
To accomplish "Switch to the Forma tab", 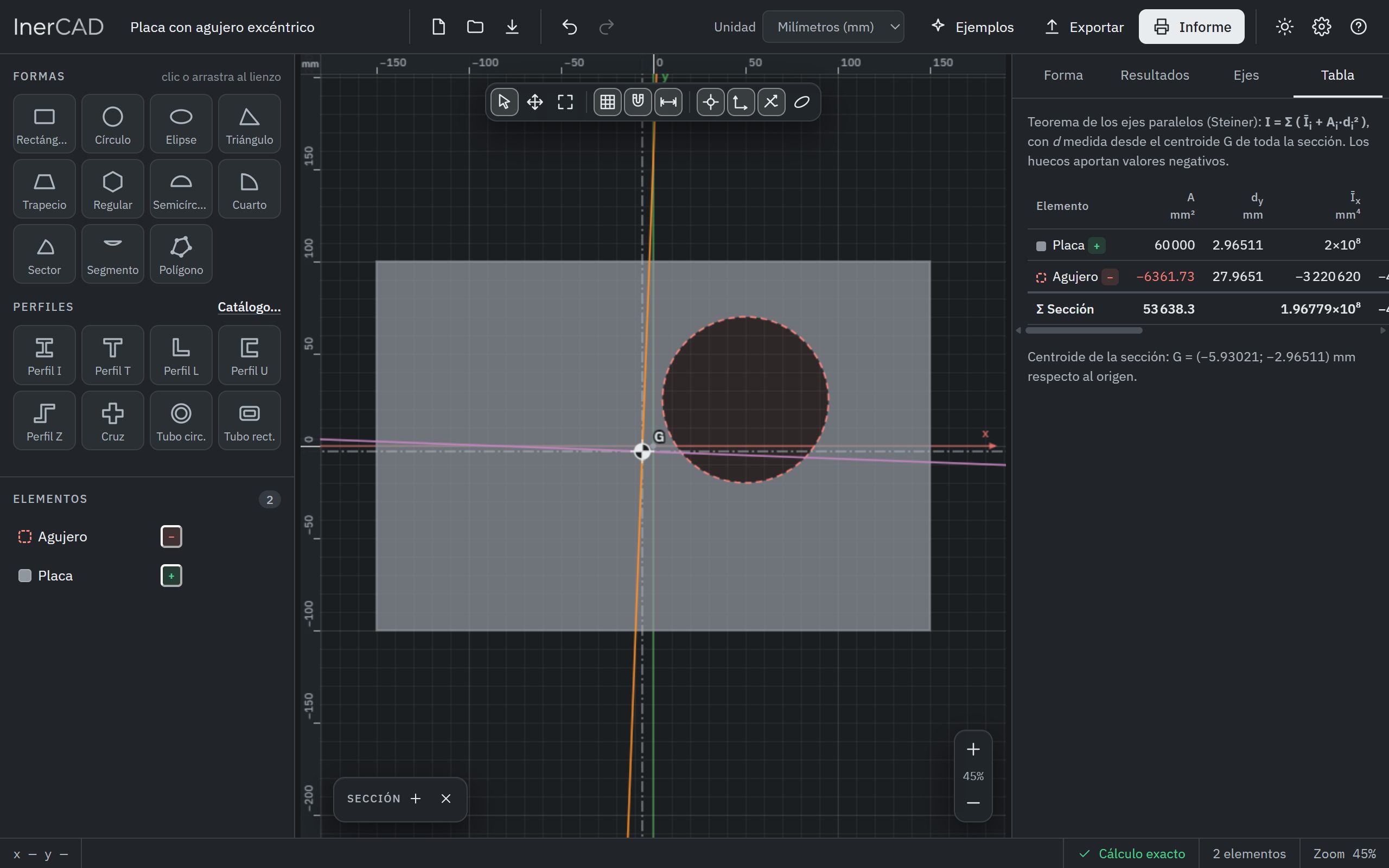I will [x=1063, y=75].
